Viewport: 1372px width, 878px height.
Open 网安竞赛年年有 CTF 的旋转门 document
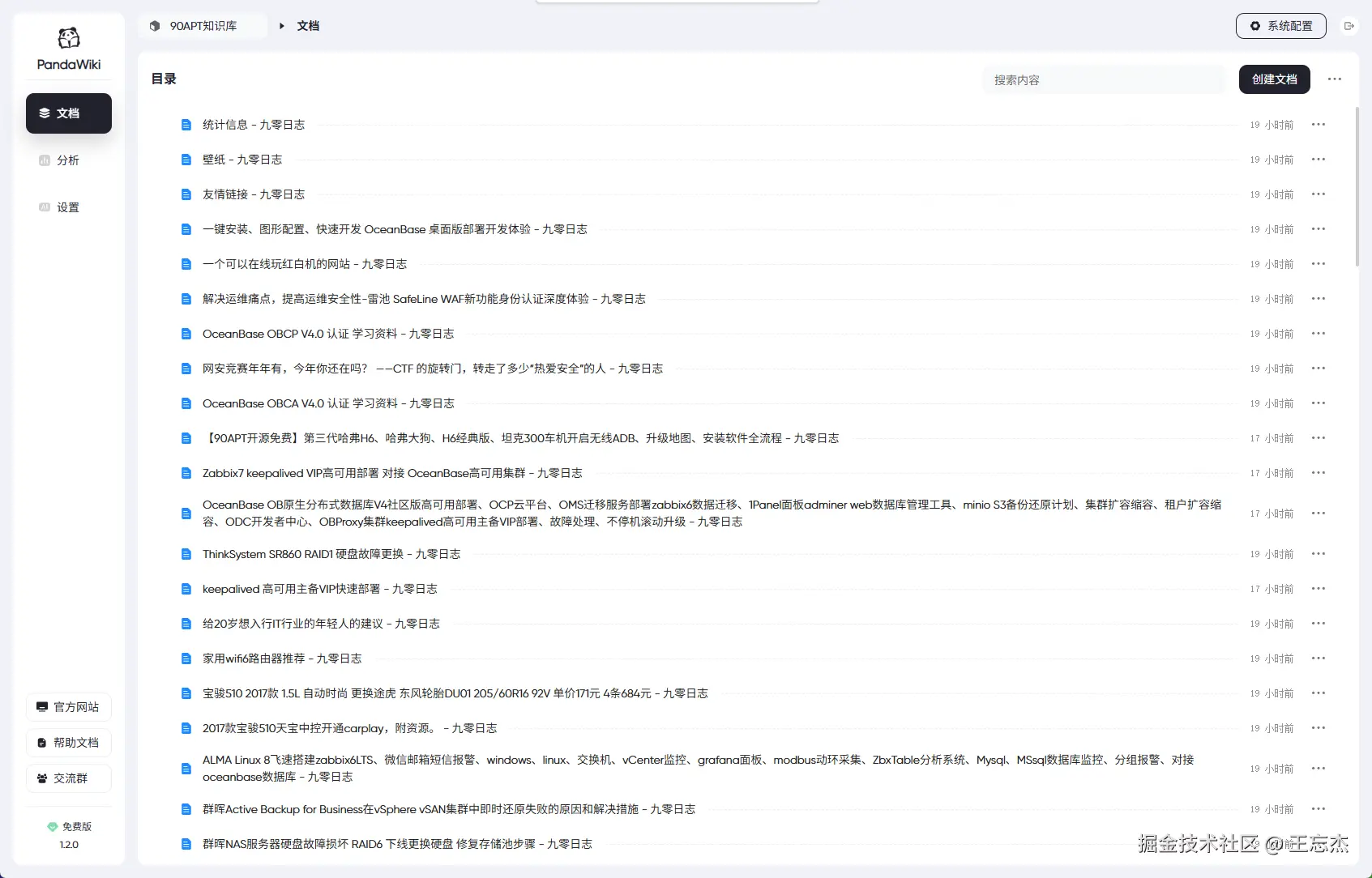(x=433, y=369)
